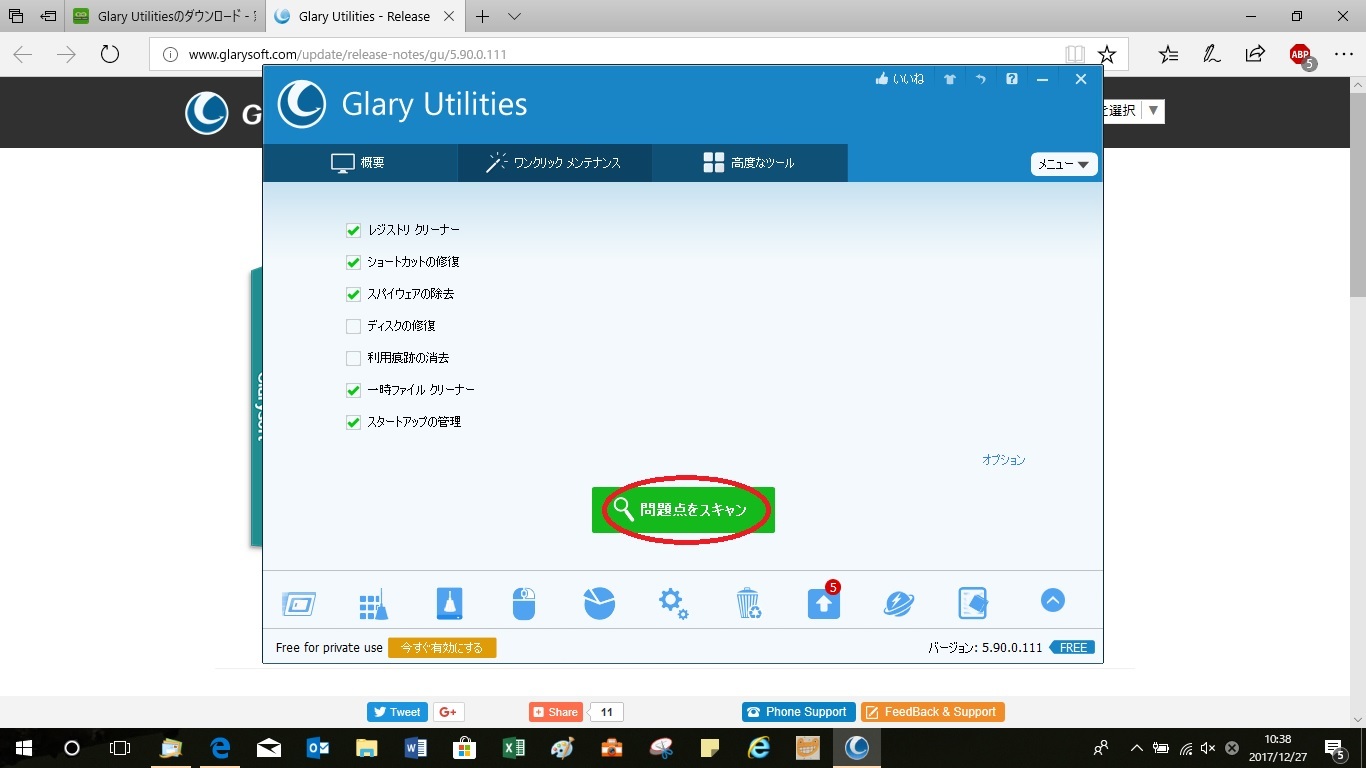The image size is (1366, 768).
Task: Enable the 利用痕跡の消去 checkbox
Action: pos(353,358)
